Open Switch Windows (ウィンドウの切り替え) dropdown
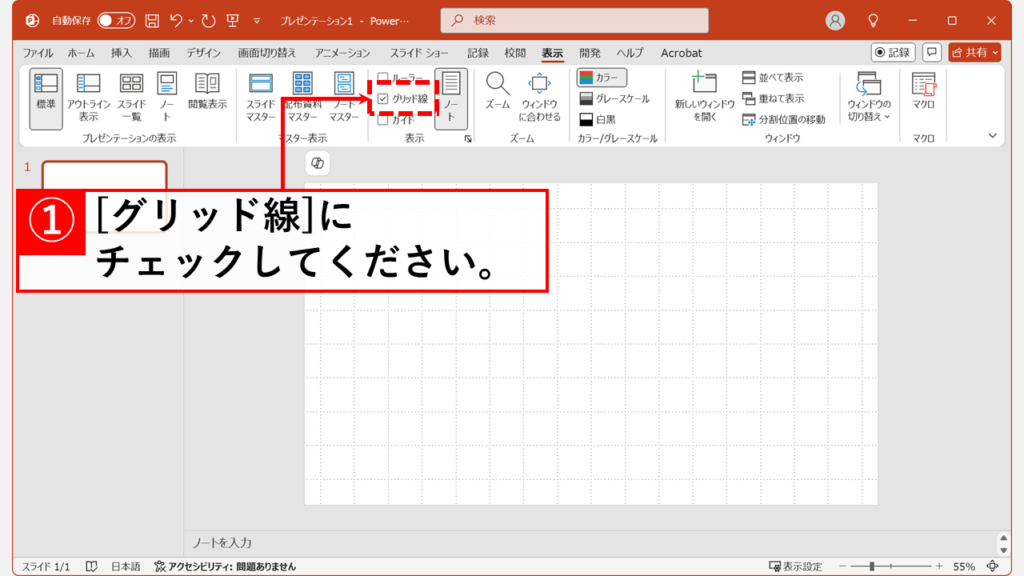Viewport: 1024px width, 576px height. click(869, 99)
